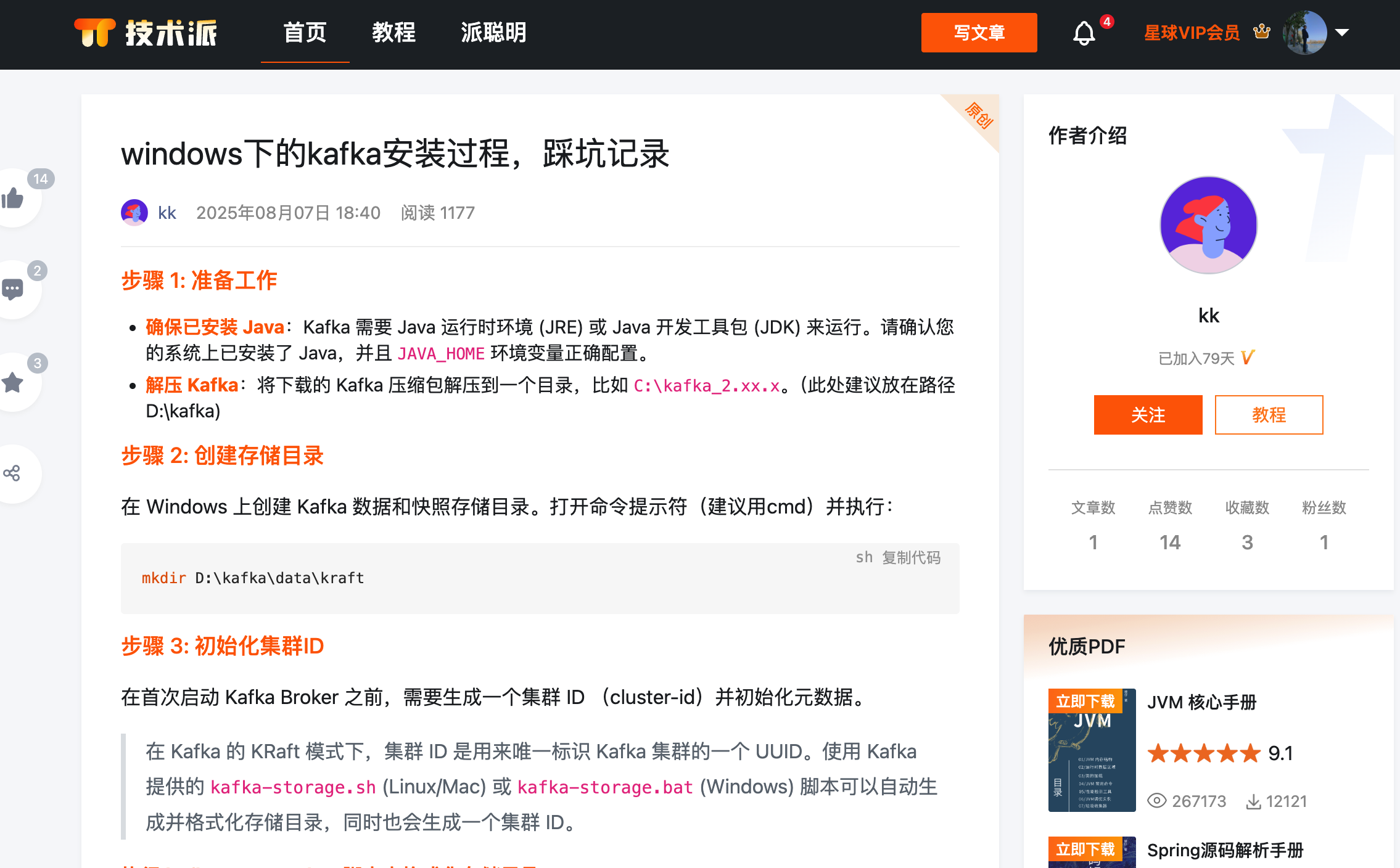
Task: Open the 教程 navigation tab
Action: coord(393,33)
